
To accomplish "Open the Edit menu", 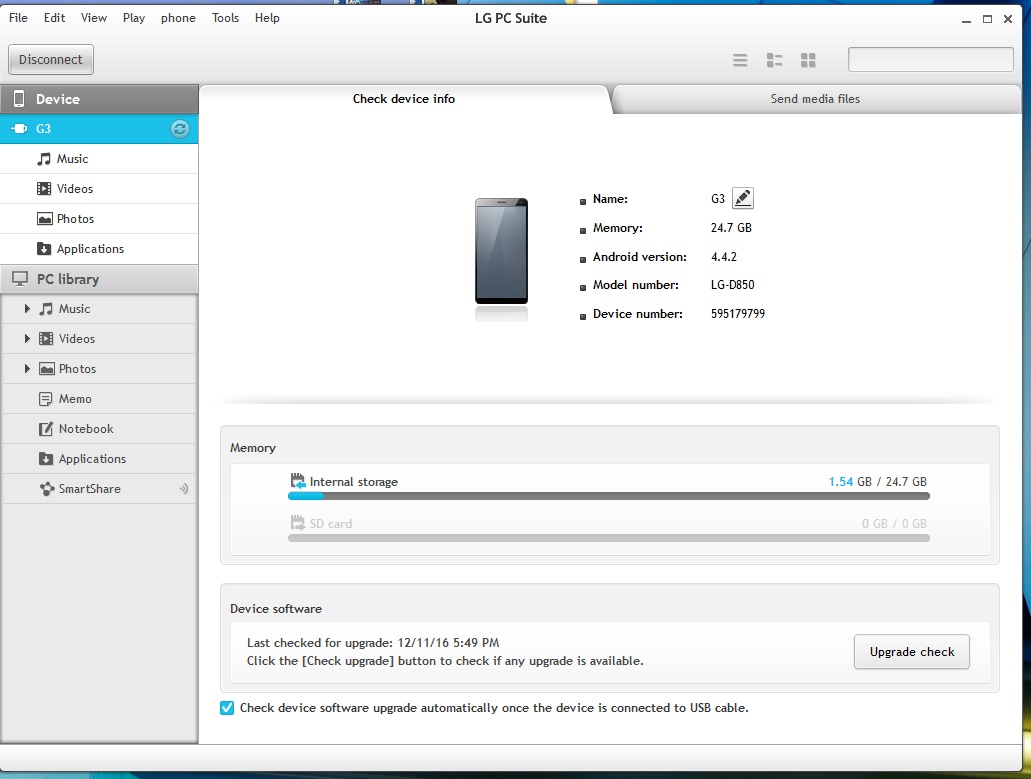I will [55, 18].
